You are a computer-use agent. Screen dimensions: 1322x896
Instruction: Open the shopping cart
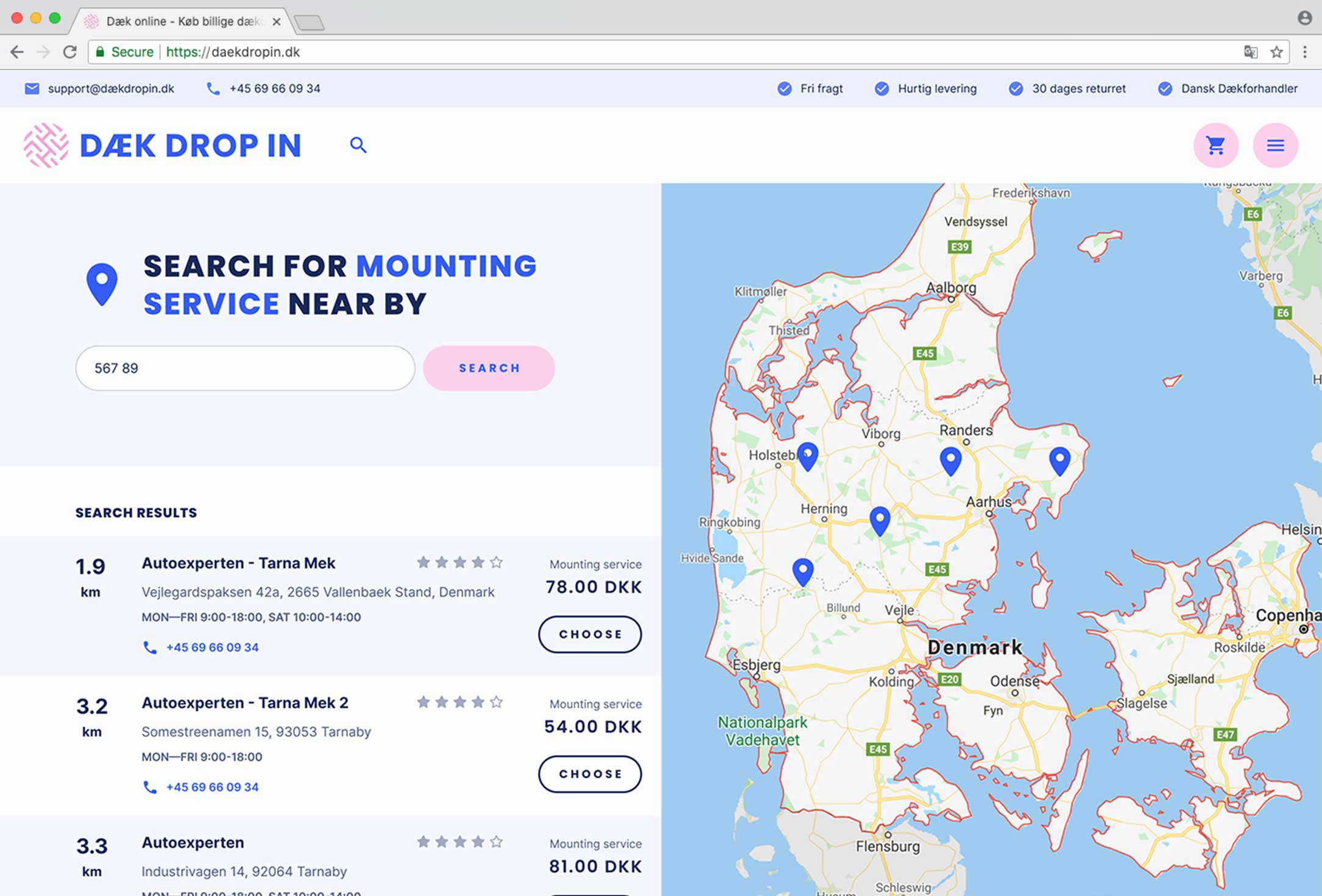[1215, 145]
